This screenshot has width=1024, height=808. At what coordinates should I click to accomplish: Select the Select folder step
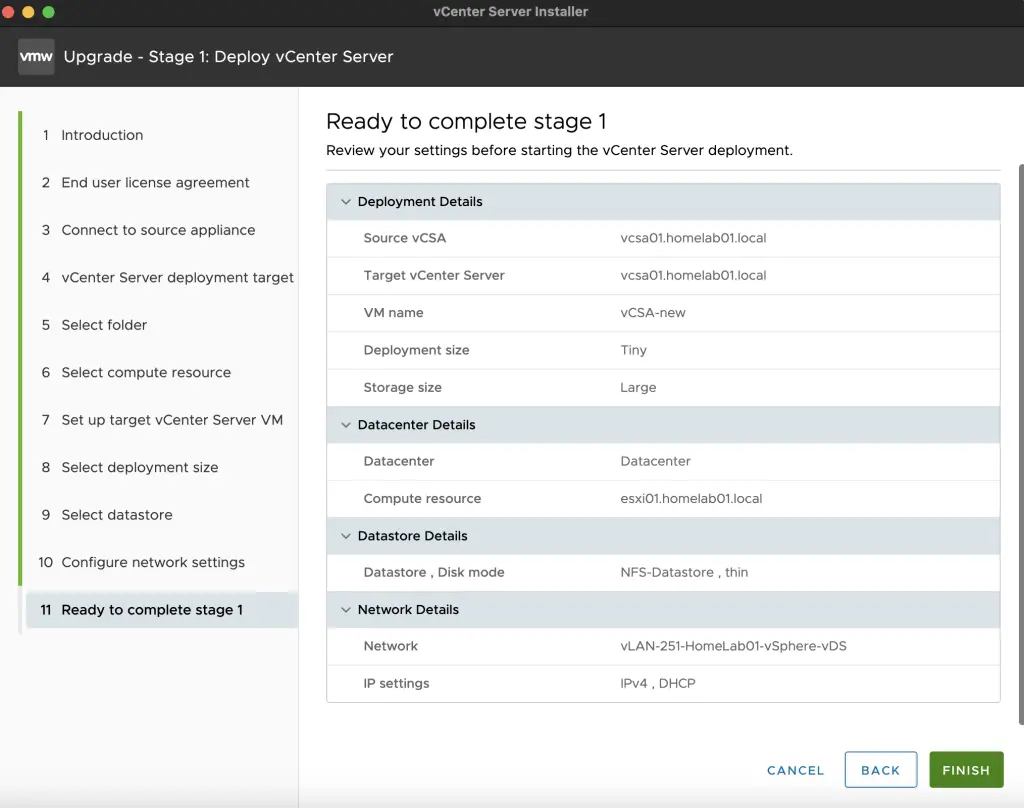[106, 325]
